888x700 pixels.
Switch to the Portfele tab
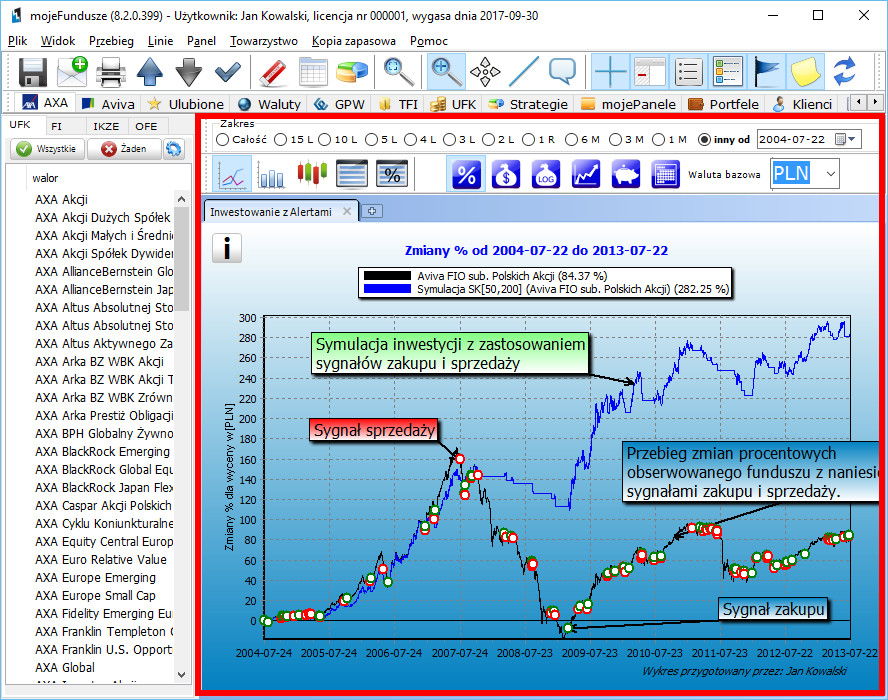727,104
